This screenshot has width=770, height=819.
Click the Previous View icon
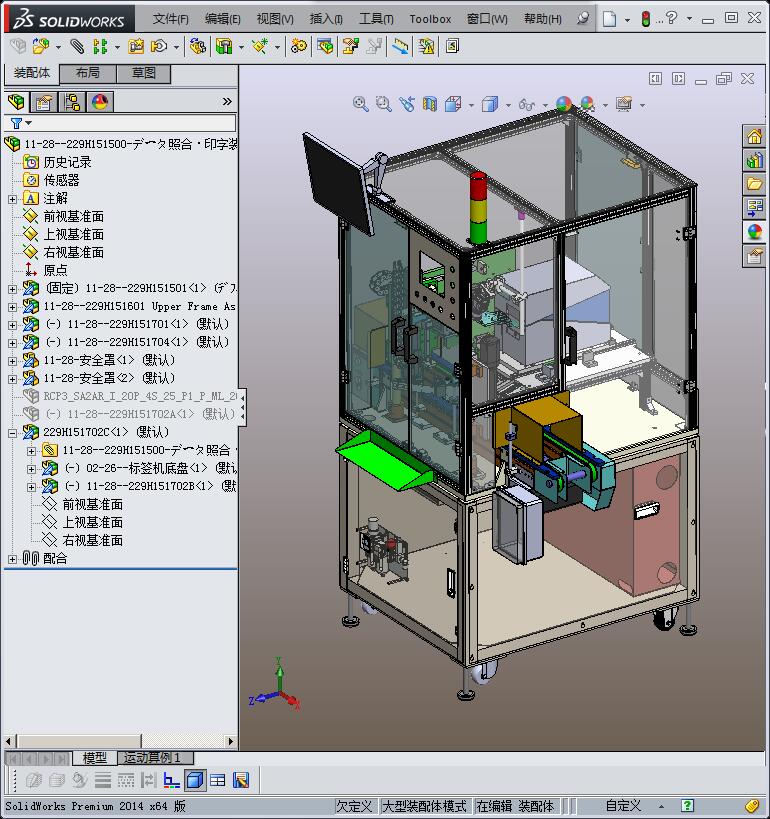point(406,104)
